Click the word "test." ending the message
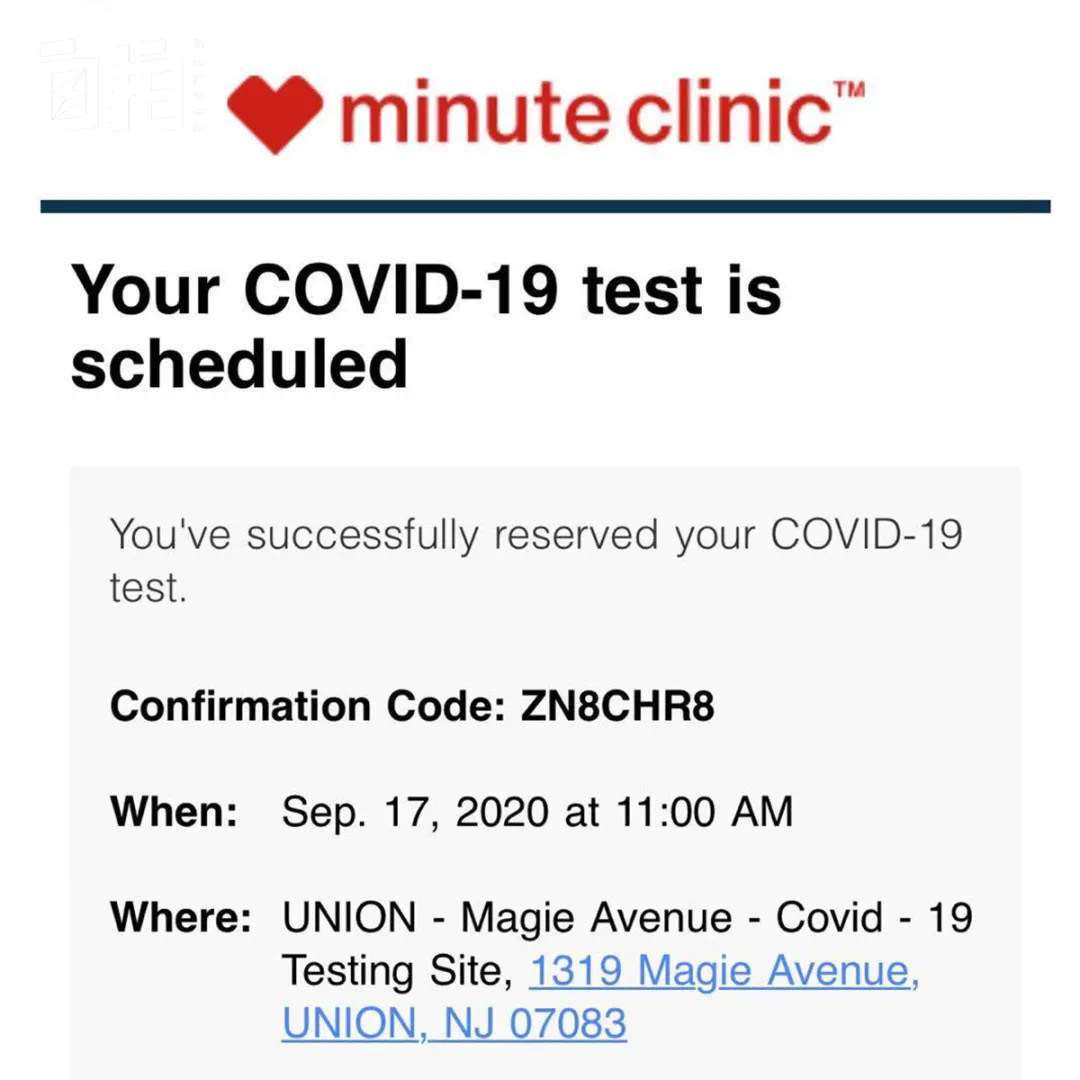The height and width of the screenshot is (1080, 1080). tap(148, 589)
